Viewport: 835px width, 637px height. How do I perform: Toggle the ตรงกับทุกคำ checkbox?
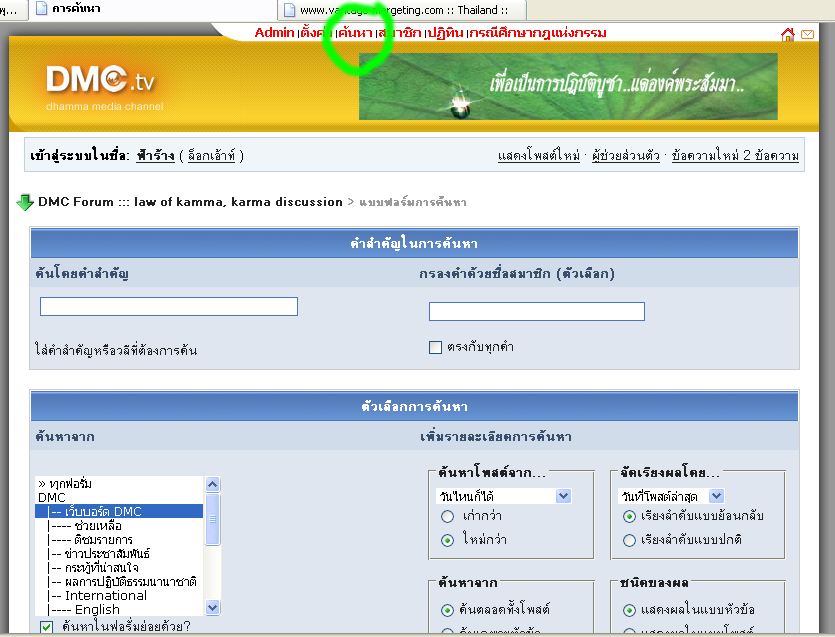tap(435, 347)
